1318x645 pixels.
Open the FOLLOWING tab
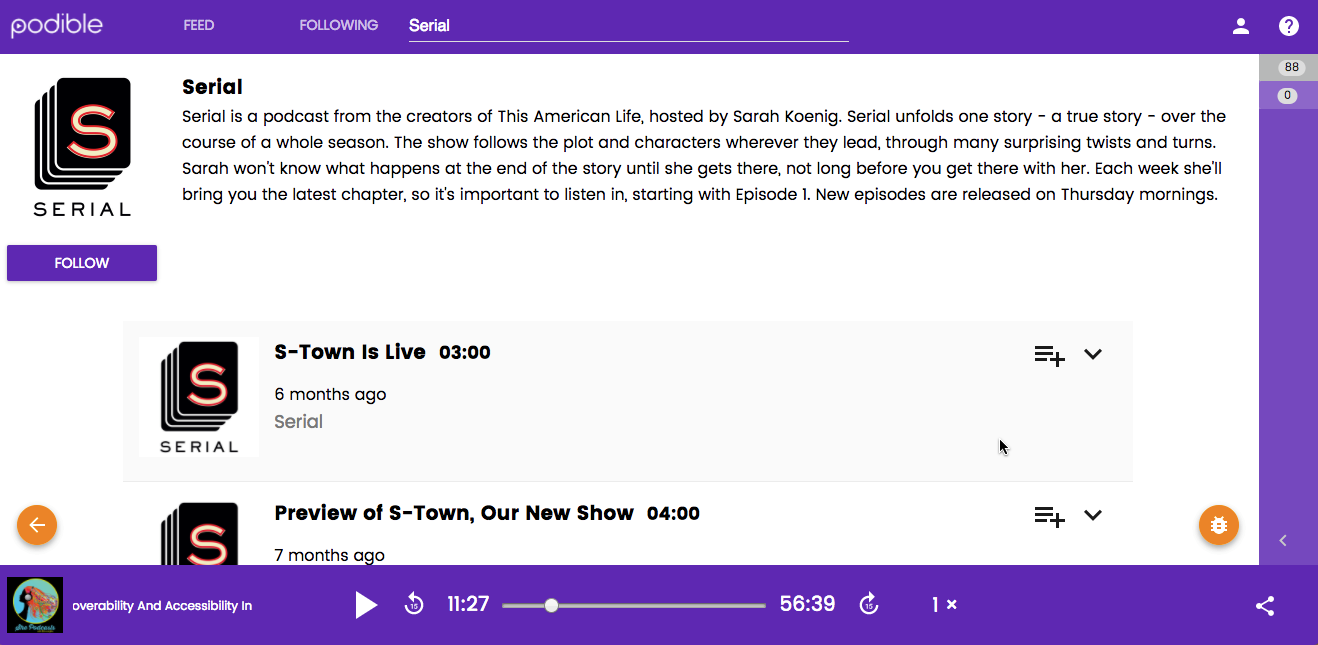pyautogui.click(x=339, y=25)
